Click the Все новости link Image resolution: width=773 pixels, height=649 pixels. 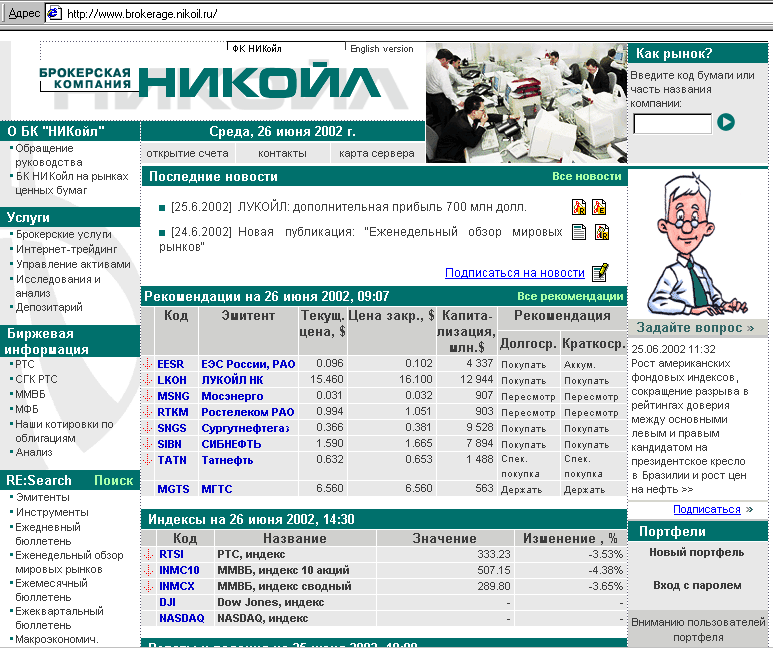point(587,176)
